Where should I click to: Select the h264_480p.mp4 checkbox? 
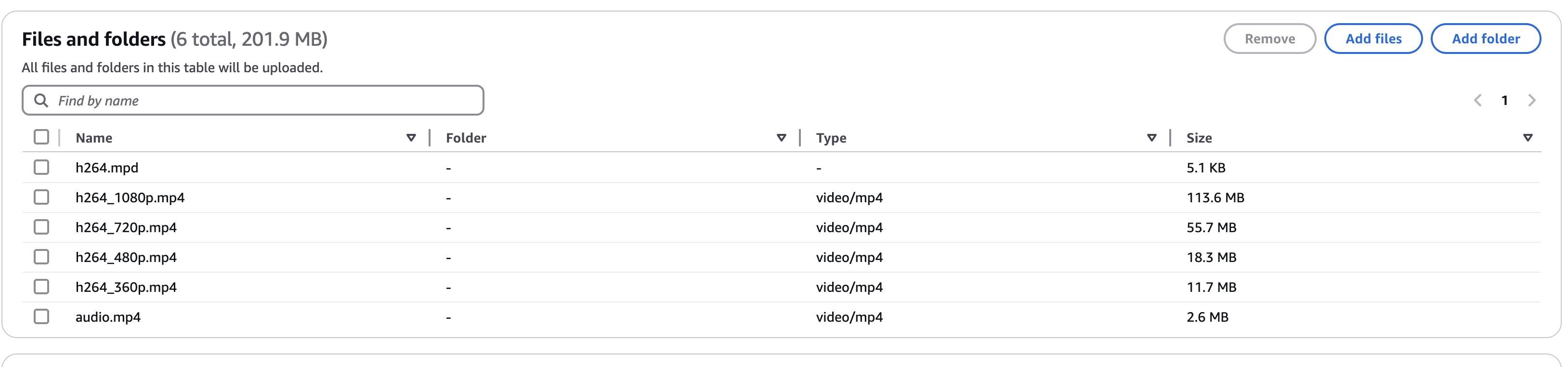(41, 257)
